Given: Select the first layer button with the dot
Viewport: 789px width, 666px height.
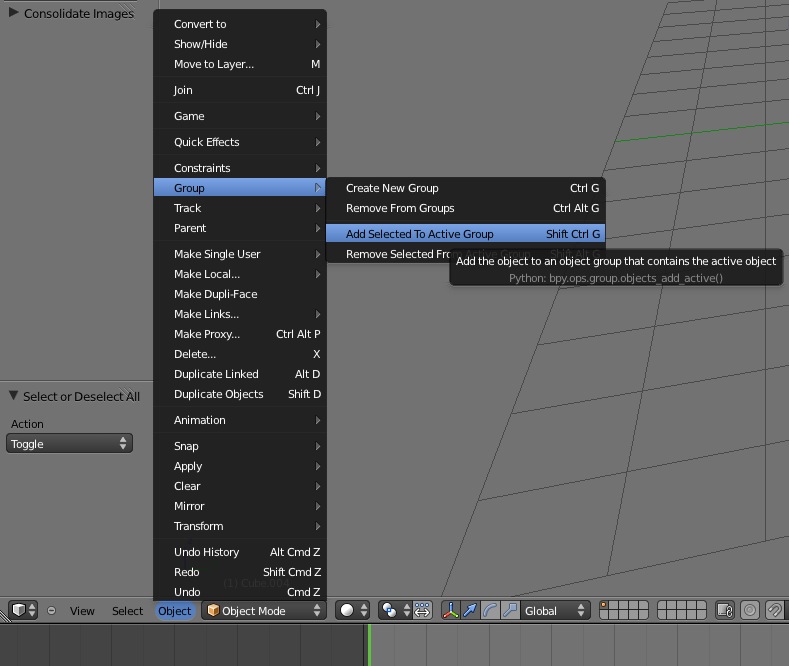Looking at the screenshot, I should click(x=605, y=606).
